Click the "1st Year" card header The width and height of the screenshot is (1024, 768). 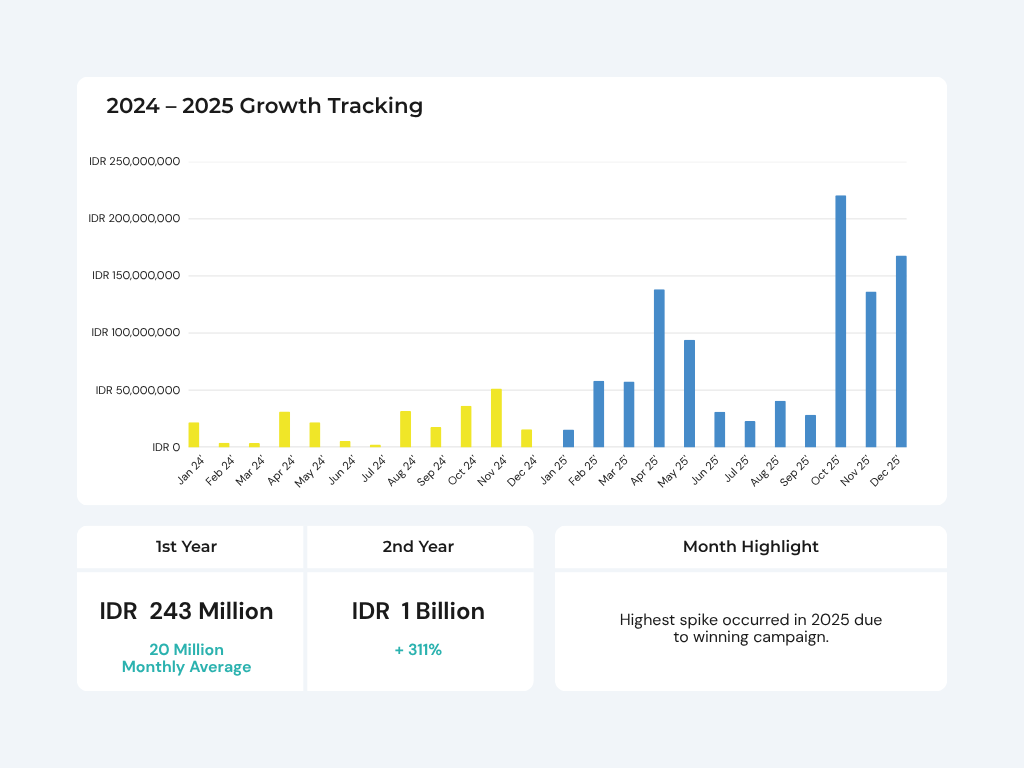(x=186, y=547)
